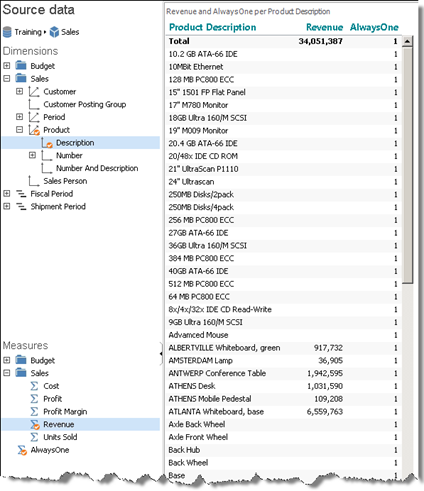Click the Fiscal Period hierarchy icon
Viewport: 424px width, 491px height.
pyautogui.click(x=21, y=194)
